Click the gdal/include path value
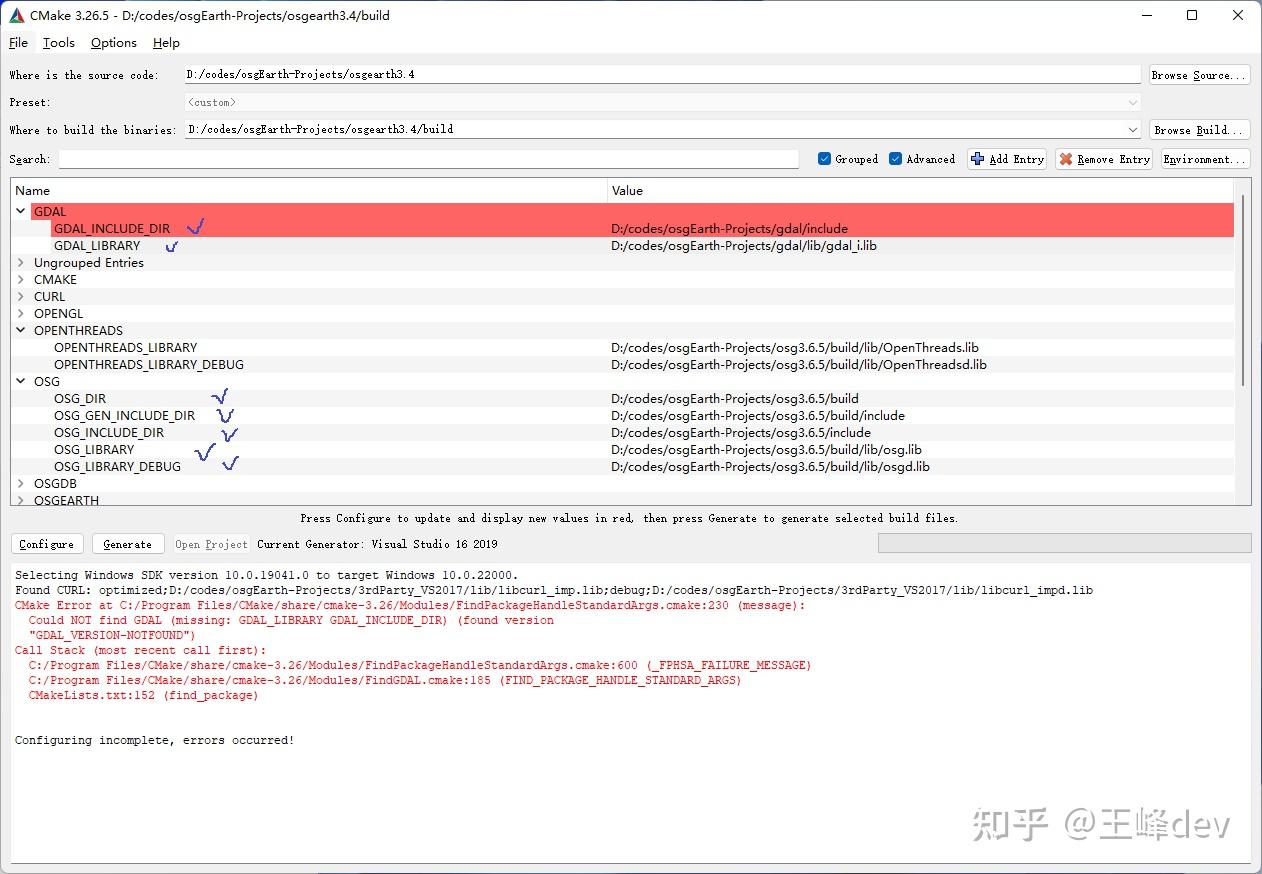This screenshot has height=874, width=1262. [x=730, y=228]
